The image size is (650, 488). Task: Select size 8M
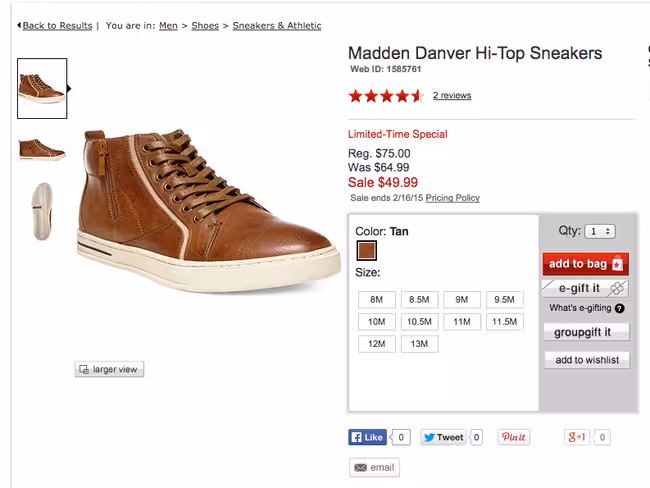[x=377, y=299]
